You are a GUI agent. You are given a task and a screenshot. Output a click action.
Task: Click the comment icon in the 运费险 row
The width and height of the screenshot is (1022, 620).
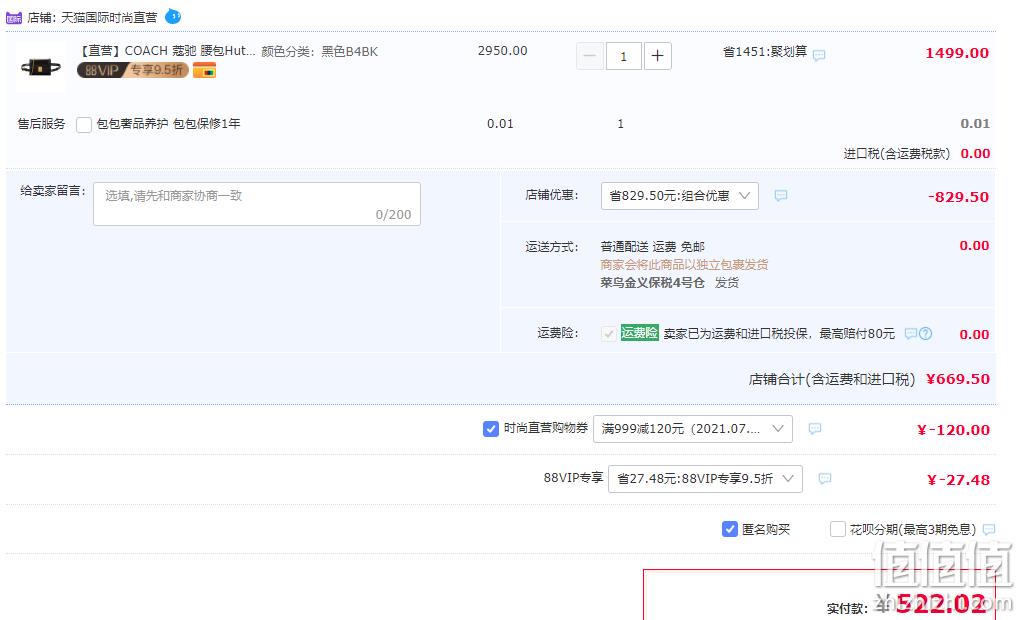click(911, 334)
